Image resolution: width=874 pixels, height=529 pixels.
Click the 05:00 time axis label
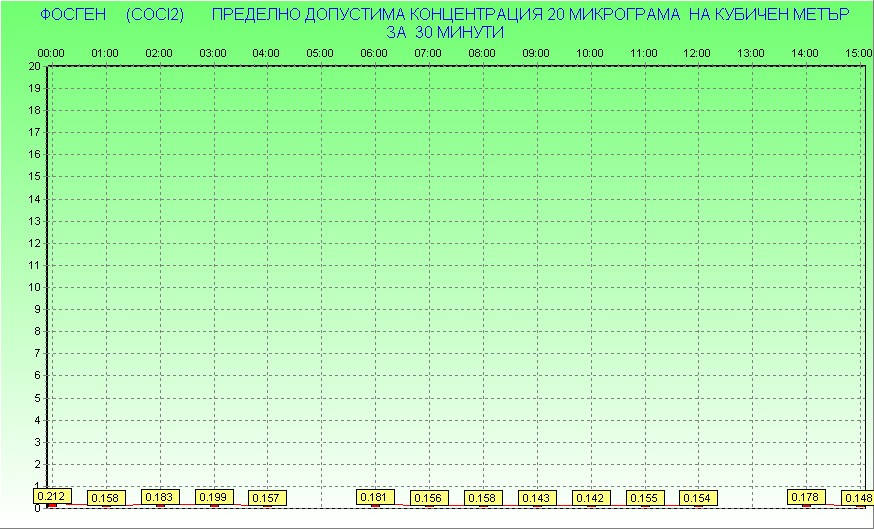point(320,53)
